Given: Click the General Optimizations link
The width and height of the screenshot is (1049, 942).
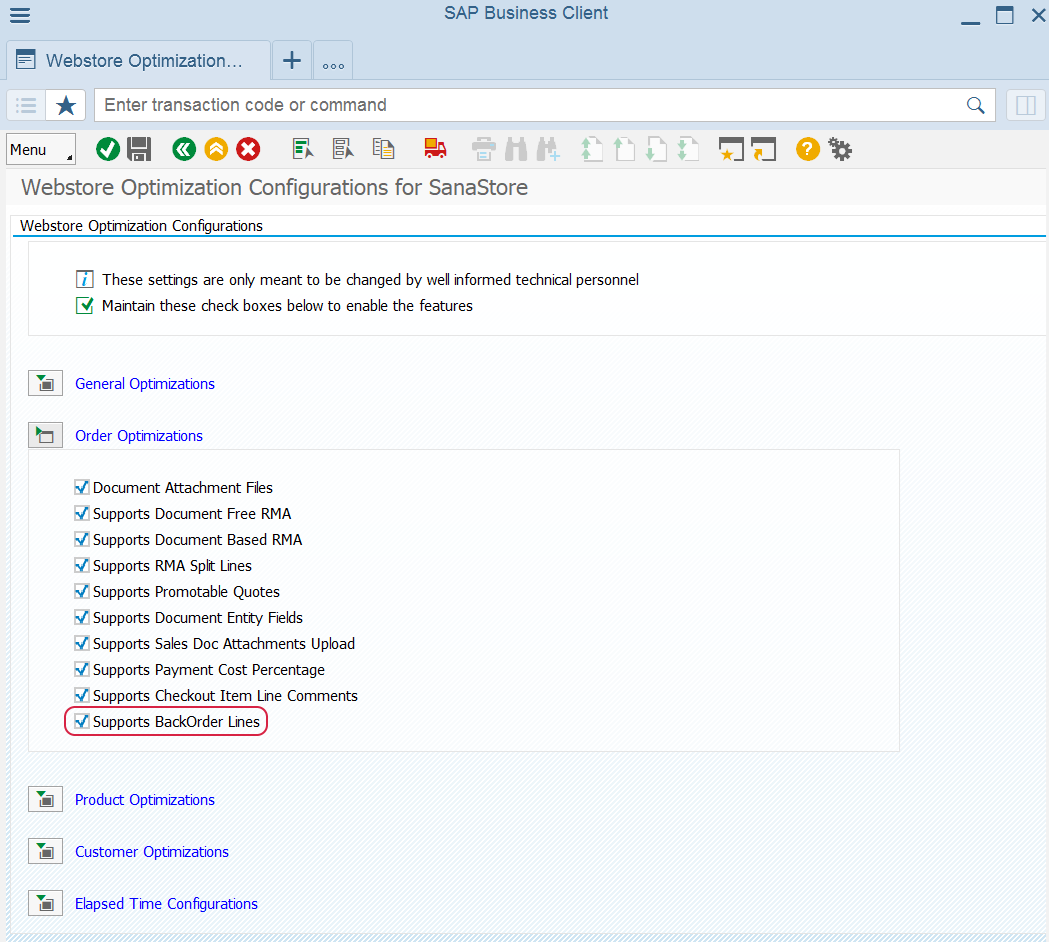Looking at the screenshot, I should pos(145,383).
